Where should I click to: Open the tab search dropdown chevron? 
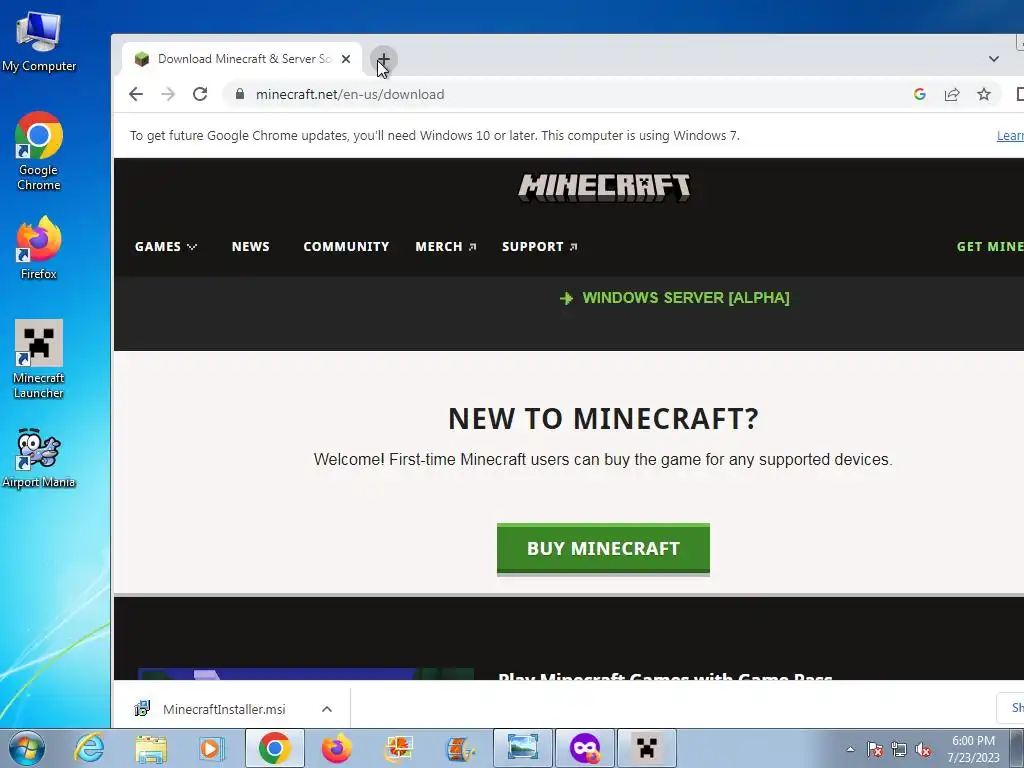pyautogui.click(x=994, y=59)
